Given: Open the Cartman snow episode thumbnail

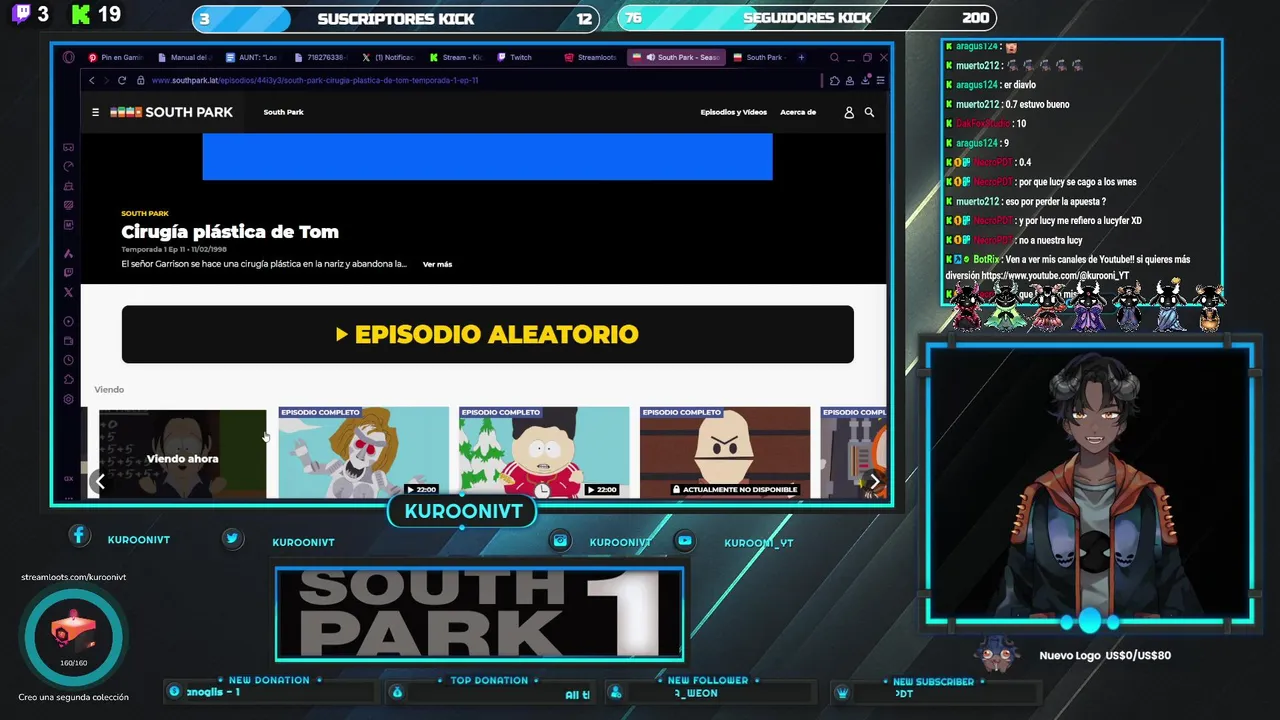Looking at the screenshot, I should (x=544, y=452).
